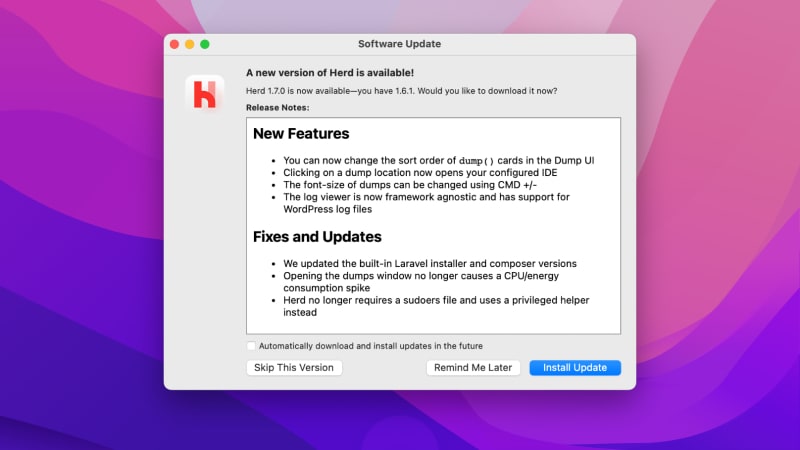Click the Fixes and Updates heading
Screen dimensions: 800x450
[317, 238]
